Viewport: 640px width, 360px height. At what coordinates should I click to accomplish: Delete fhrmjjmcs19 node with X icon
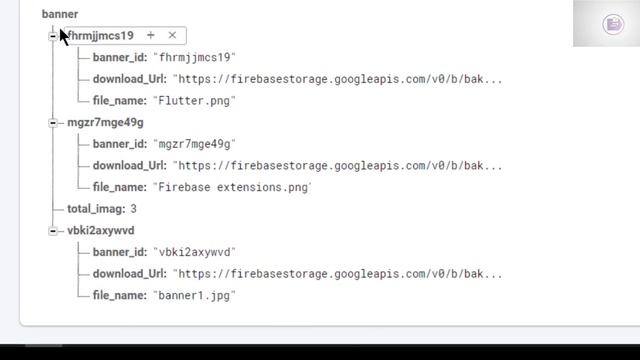coord(172,36)
